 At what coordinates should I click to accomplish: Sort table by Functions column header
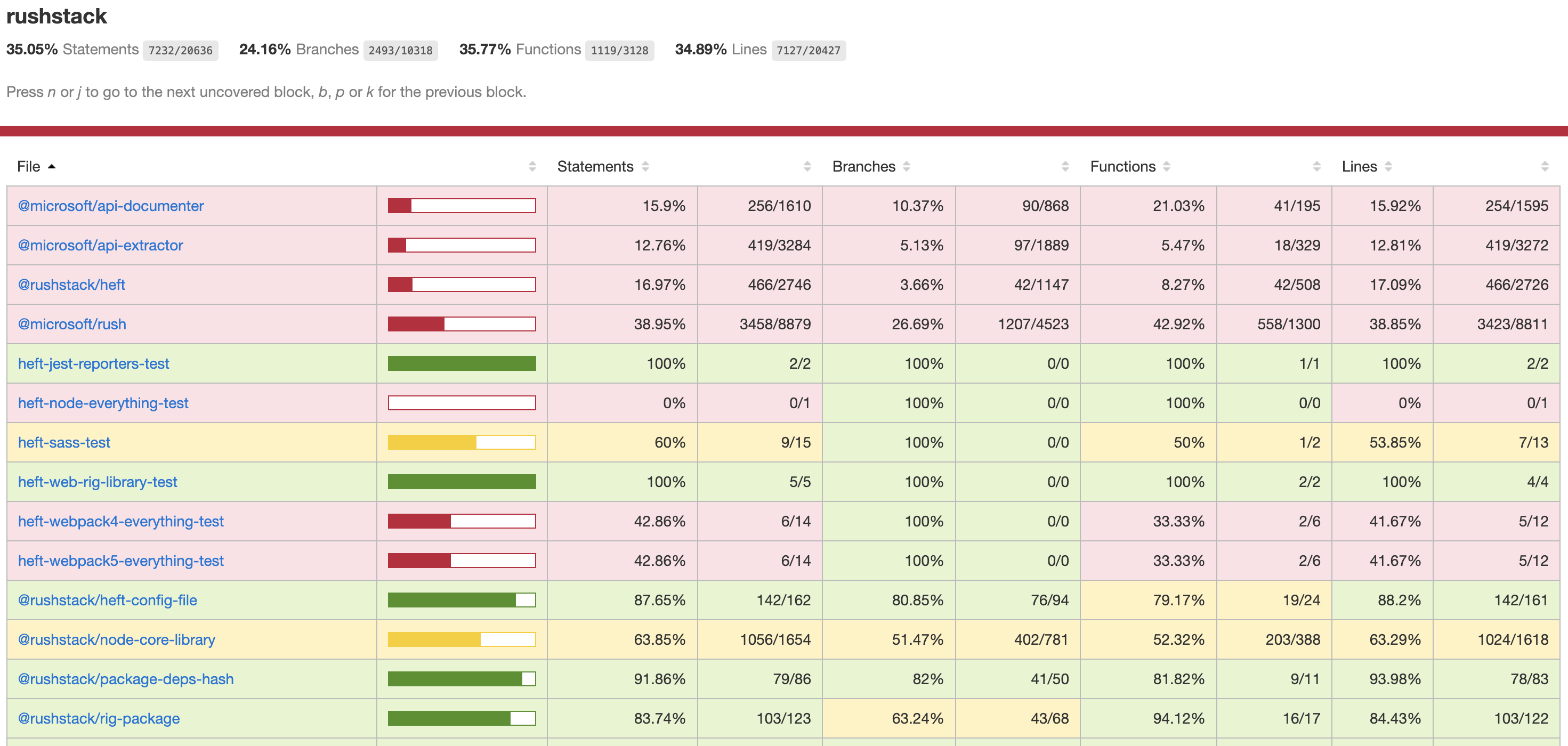point(1122,166)
